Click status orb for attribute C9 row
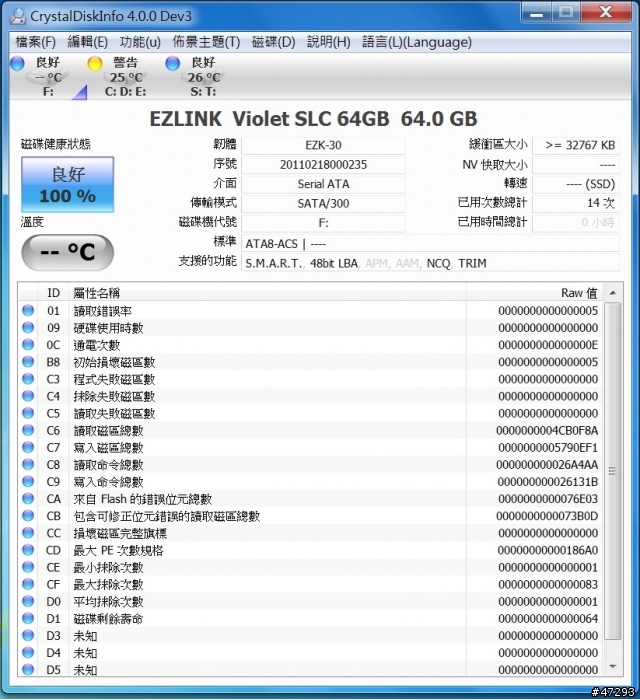Image resolution: width=640 pixels, height=700 pixels. tap(28, 481)
